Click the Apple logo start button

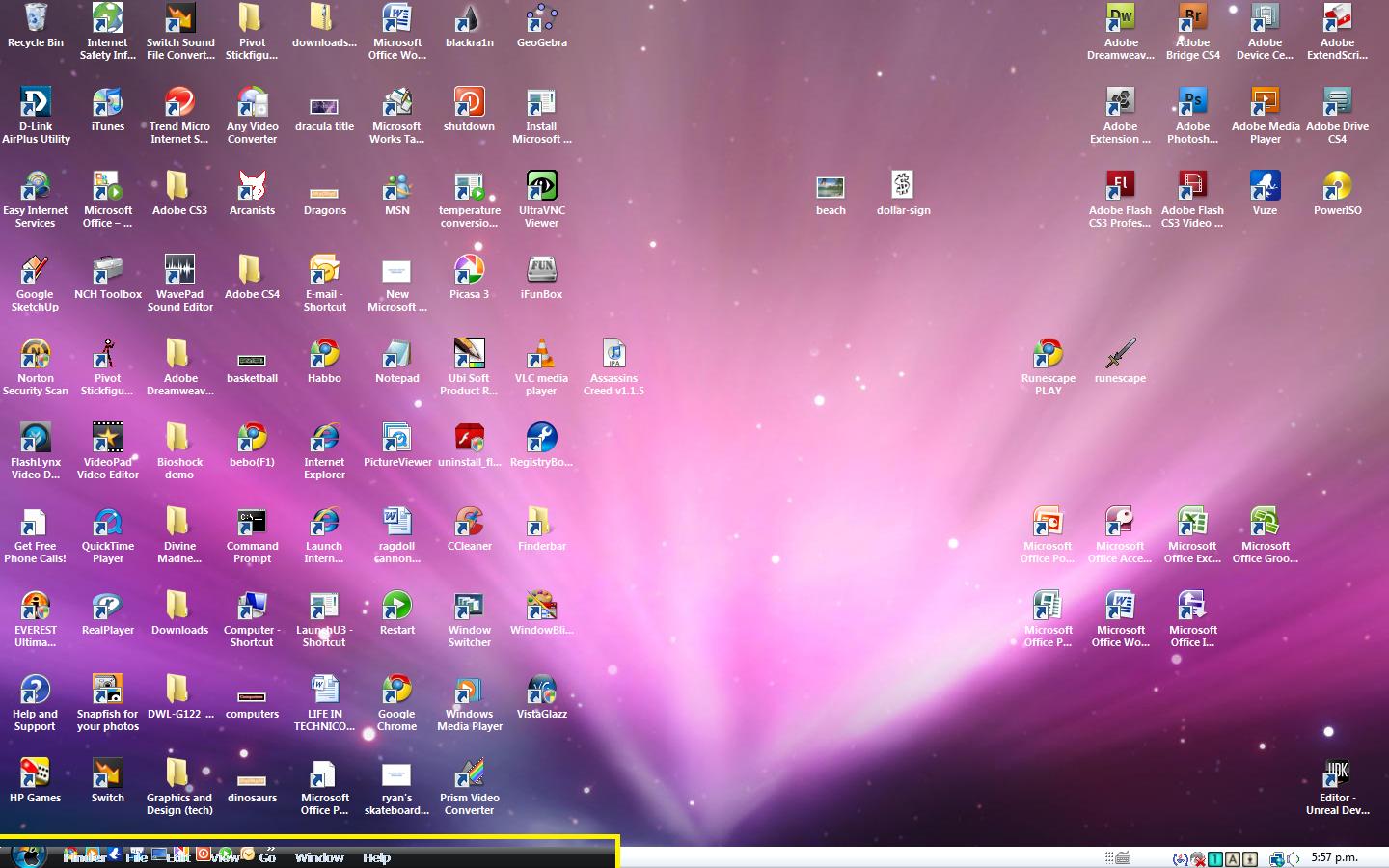29,854
